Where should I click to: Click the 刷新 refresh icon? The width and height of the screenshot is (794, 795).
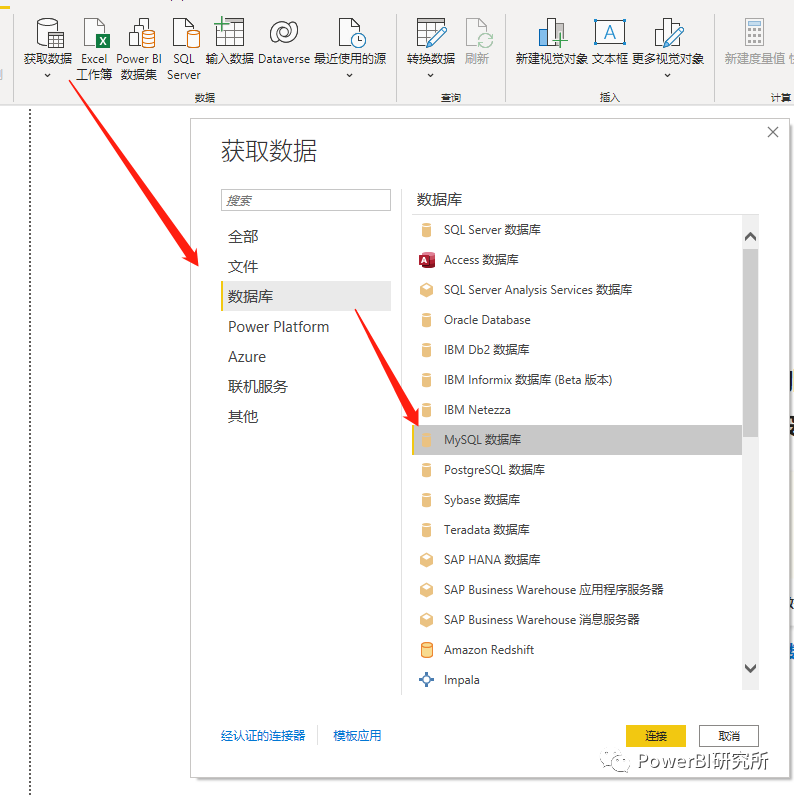[x=479, y=33]
